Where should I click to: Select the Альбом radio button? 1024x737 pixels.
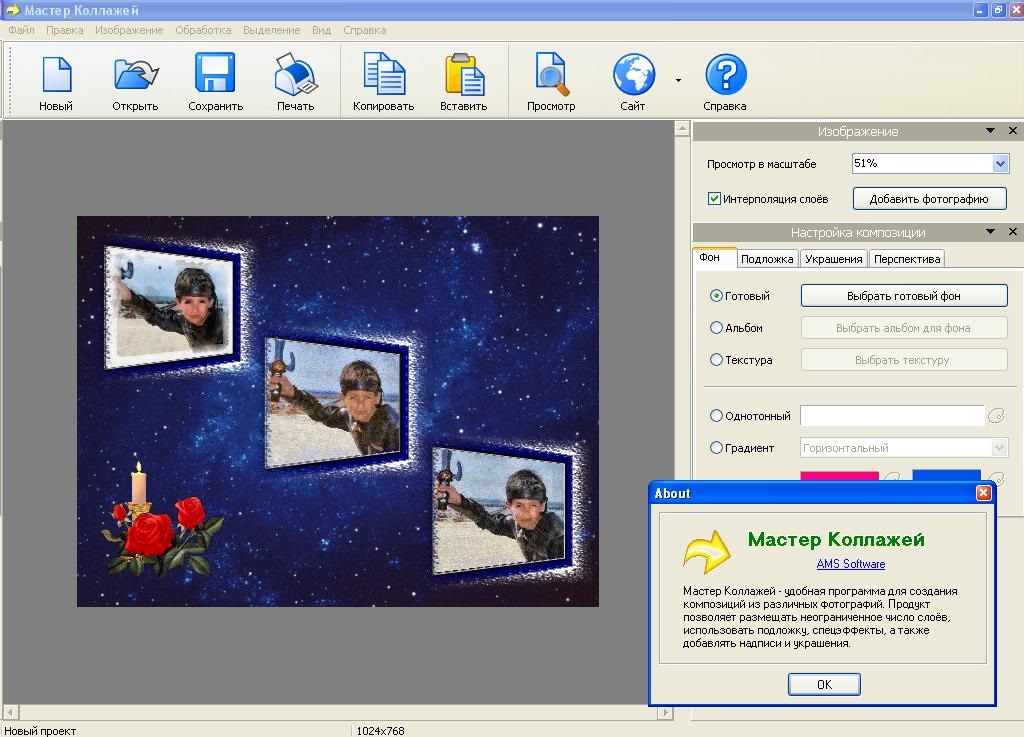(716, 328)
